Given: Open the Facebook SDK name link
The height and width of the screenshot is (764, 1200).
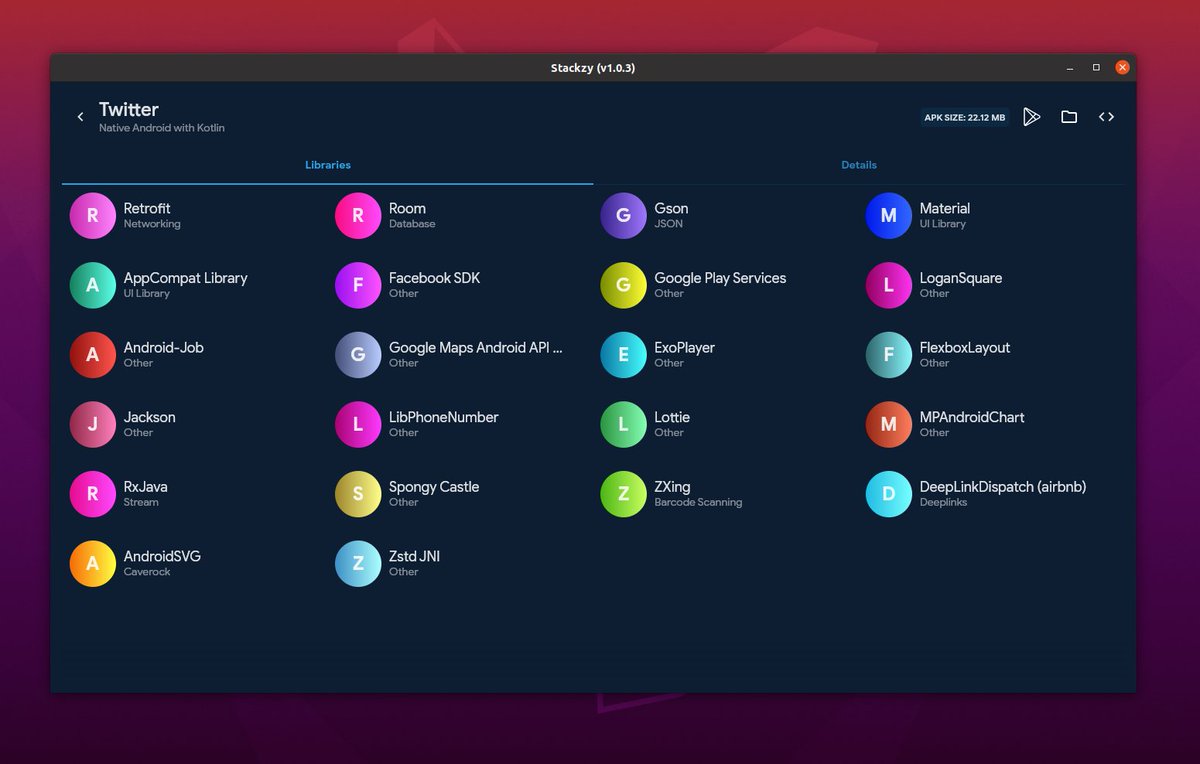Looking at the screenshot, I should point(434,278).
